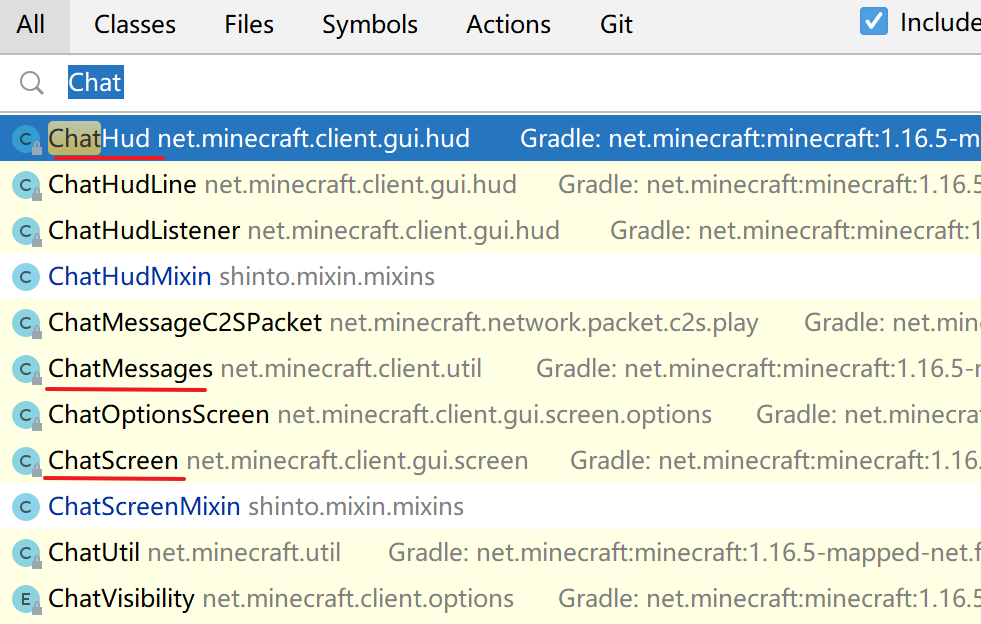Click the magnifying glass search icon
981x624 pixels.
[x=31, y=83]
